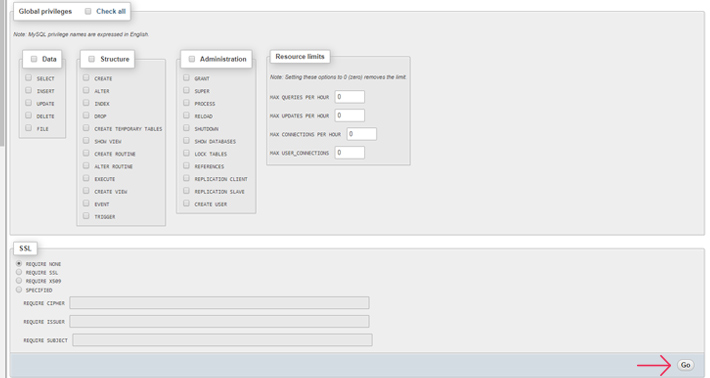The width and height of the screenshot is (710, 378).
Task: Tick the INDEX privilege checkbox
Action: point(86,103)
